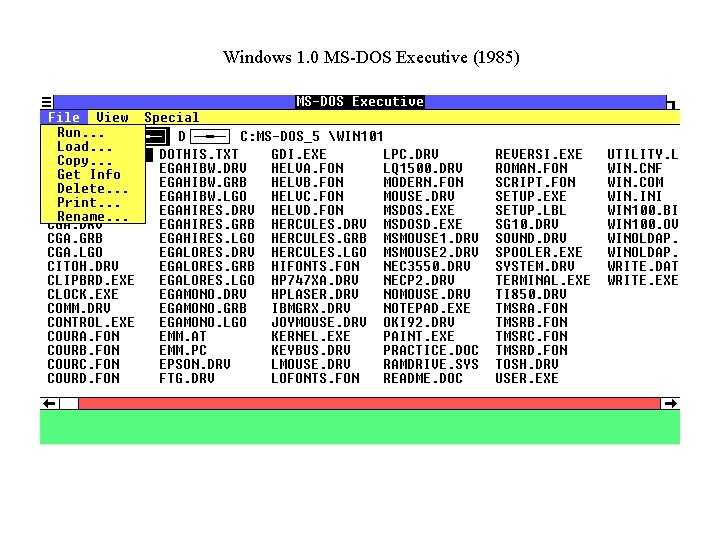
Task: Select the file COMM.DRV
Action: click(79, 308)
